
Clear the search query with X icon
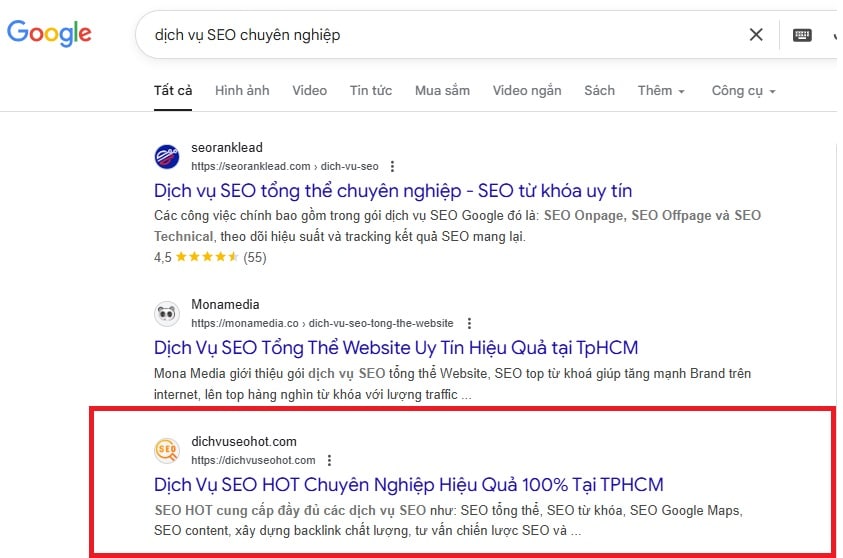click(756, 35)
